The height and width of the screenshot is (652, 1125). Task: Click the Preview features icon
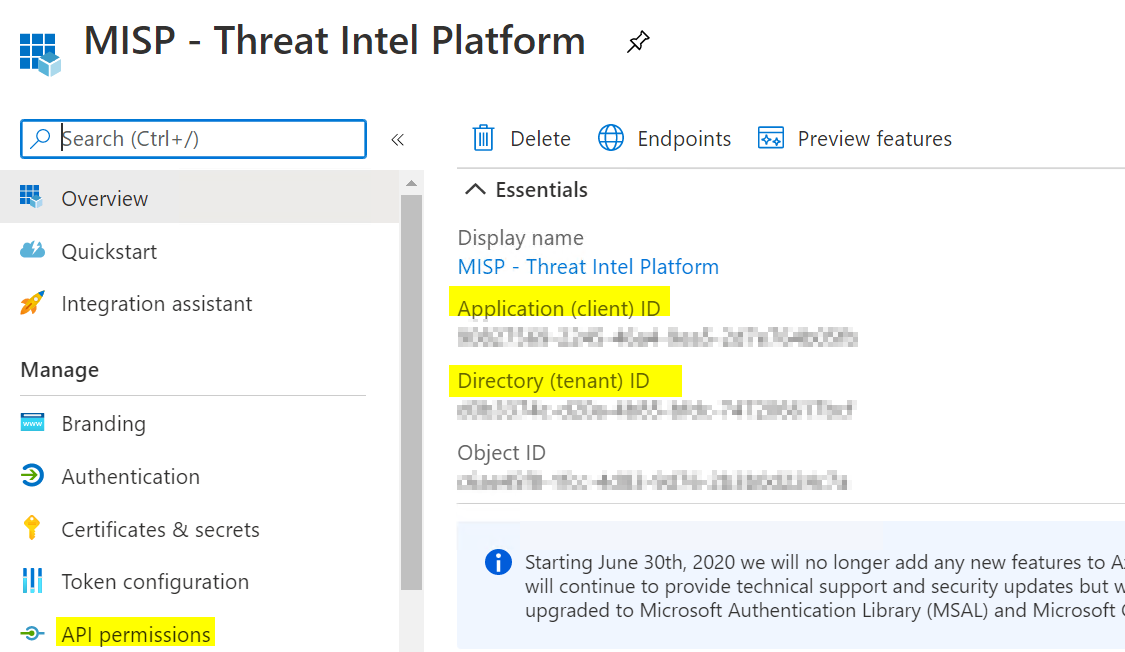click(x=771, y=138)
